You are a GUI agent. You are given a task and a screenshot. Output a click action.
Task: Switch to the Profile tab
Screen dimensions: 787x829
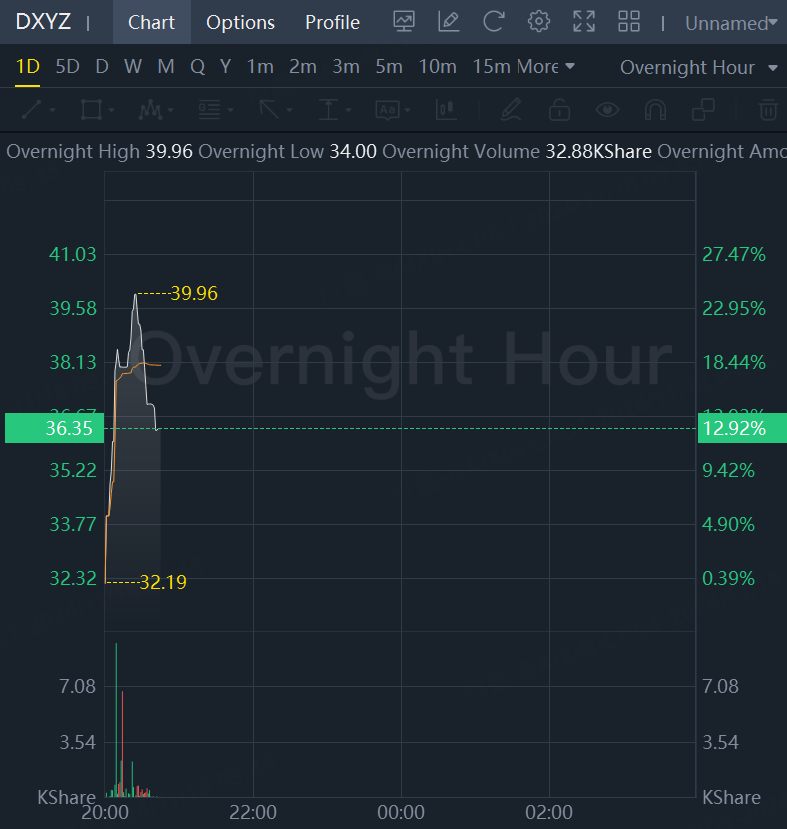(x=332, y=22)
